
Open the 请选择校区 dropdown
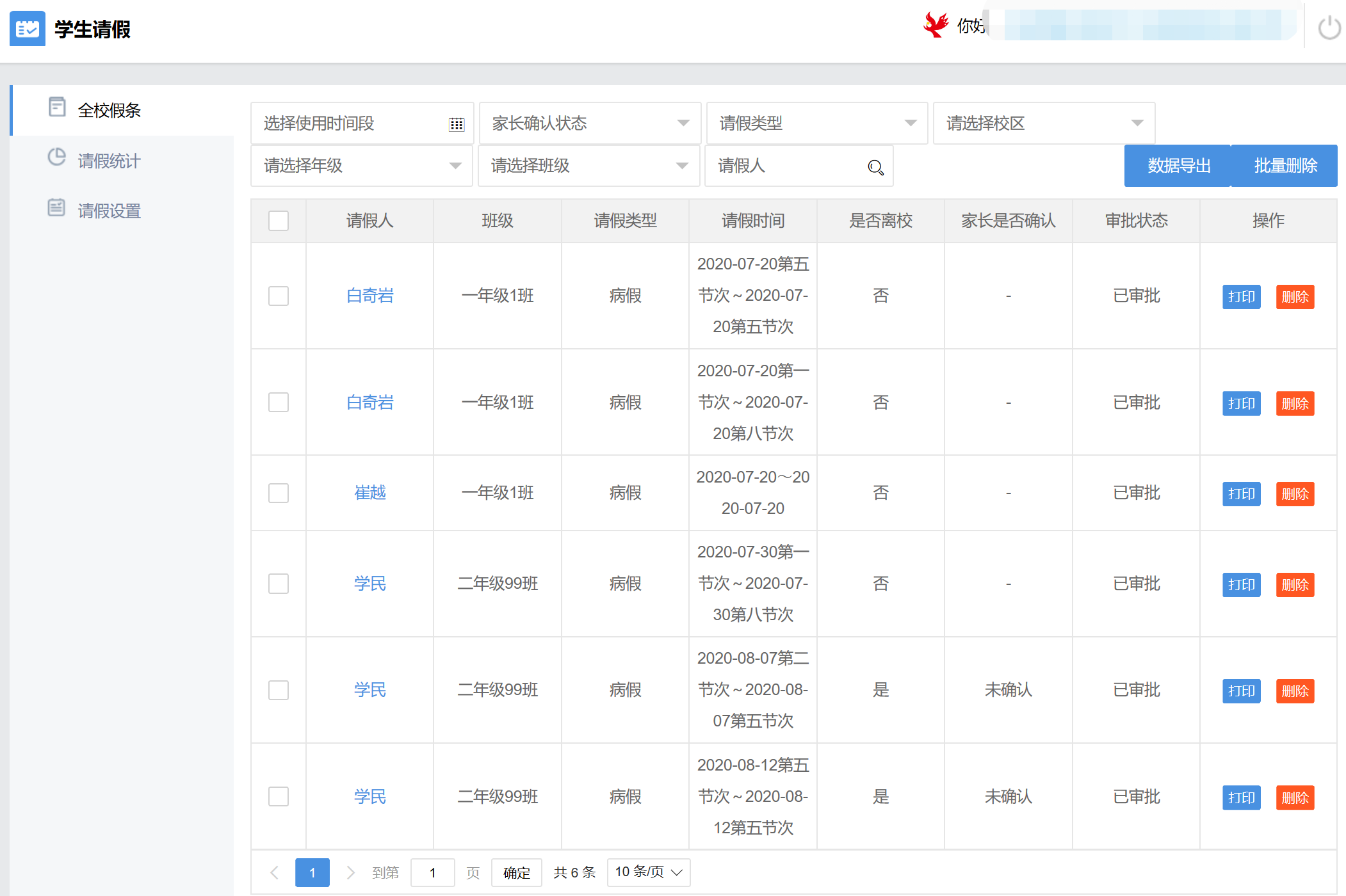click(1044, 123)
